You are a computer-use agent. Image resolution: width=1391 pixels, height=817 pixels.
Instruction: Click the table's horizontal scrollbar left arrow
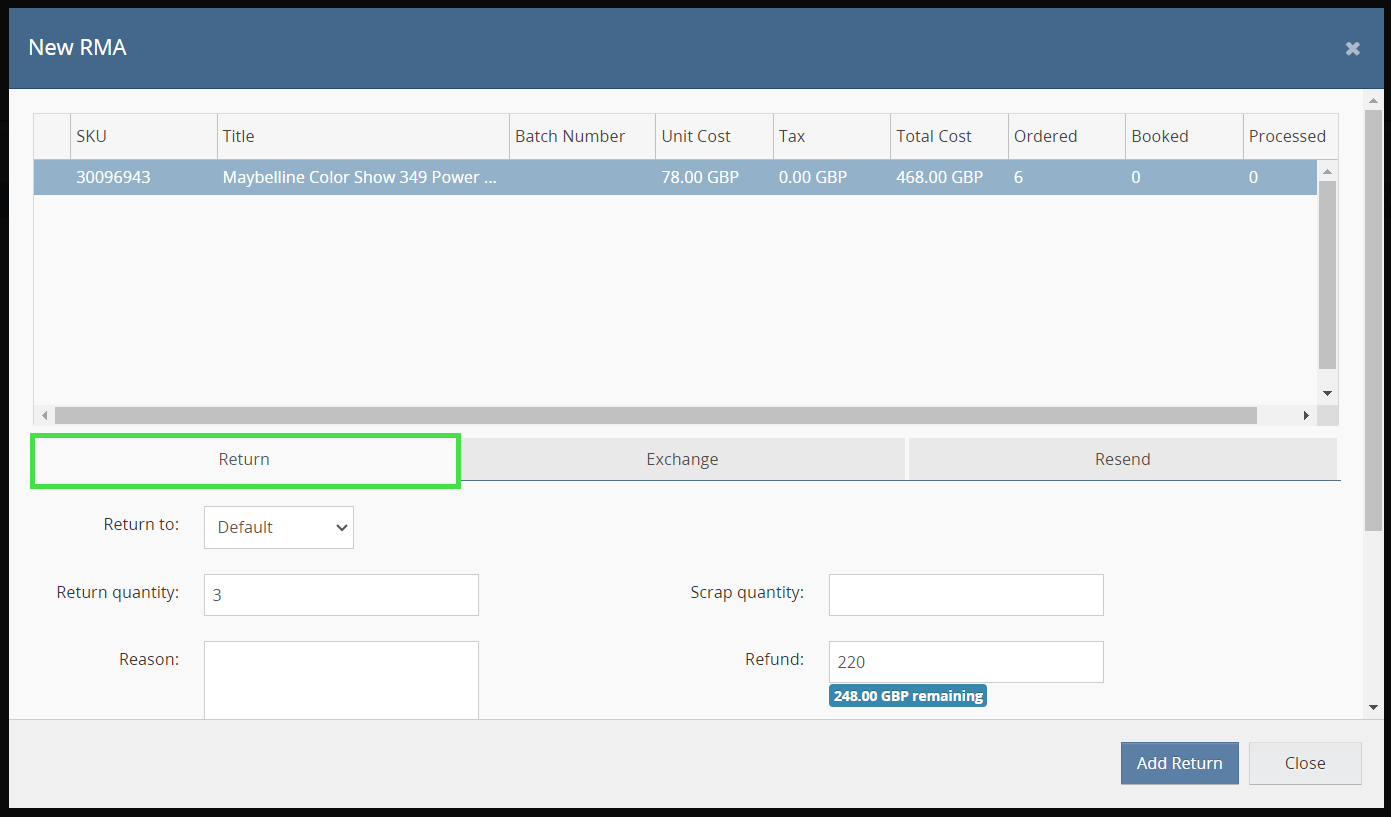44,415
